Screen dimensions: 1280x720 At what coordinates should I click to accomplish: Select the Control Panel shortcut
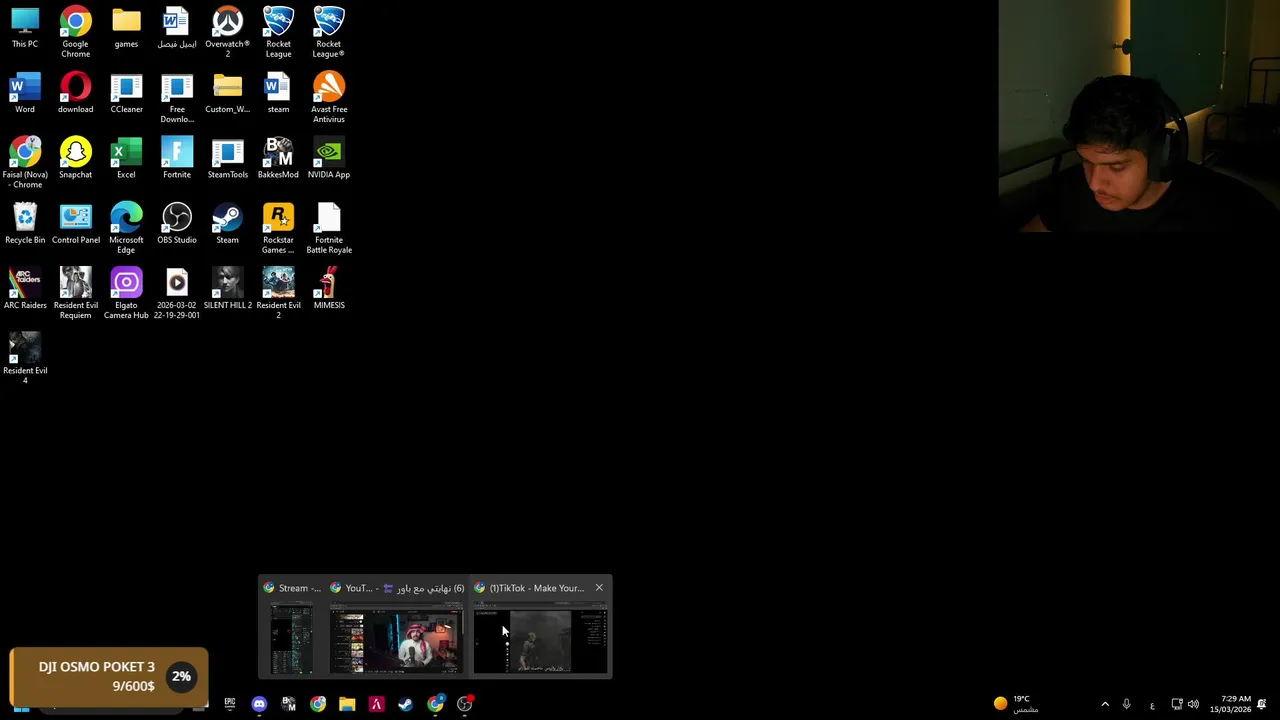point(75,224)
